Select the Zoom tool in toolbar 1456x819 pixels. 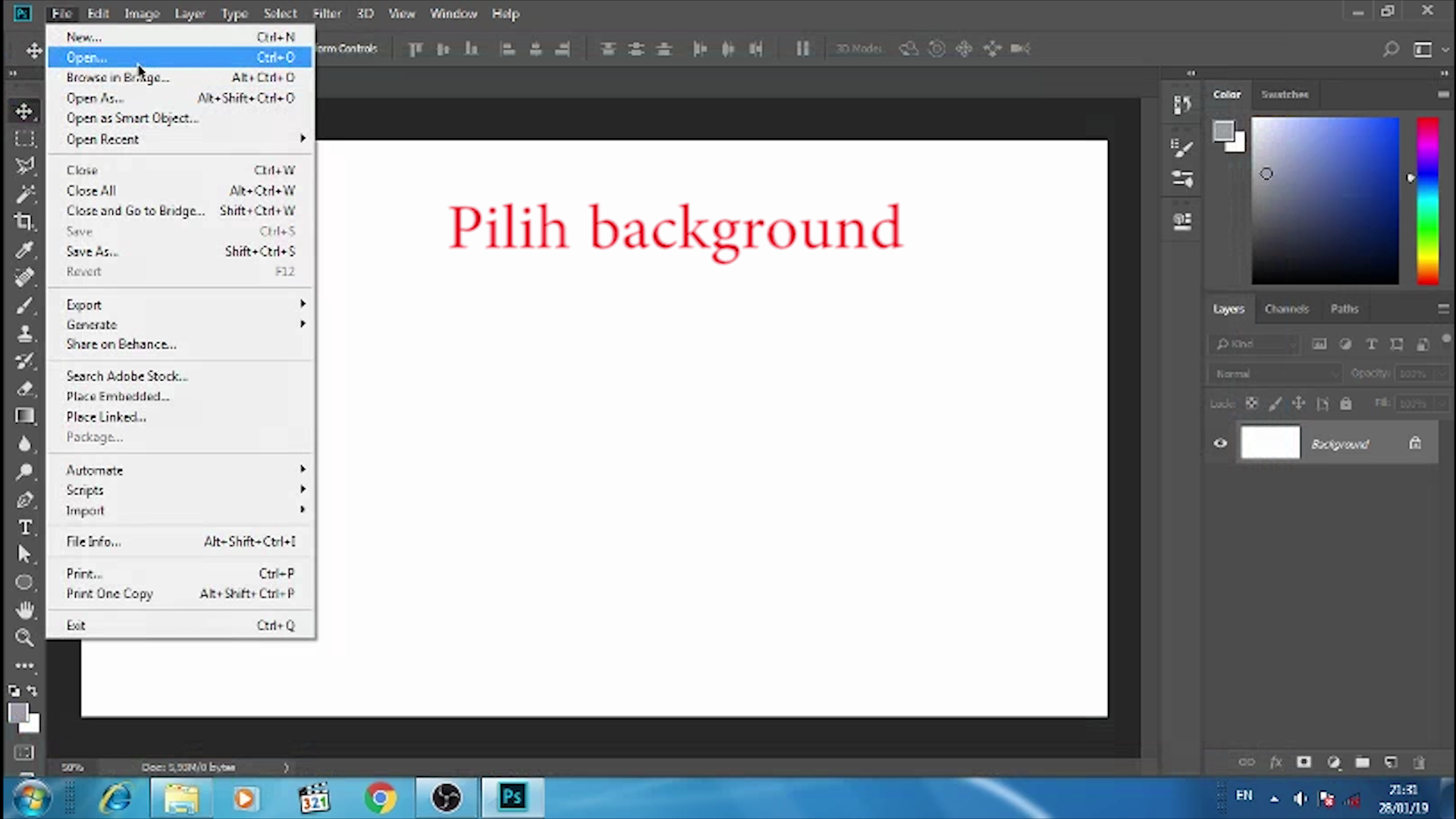click(x=24, y=638)
